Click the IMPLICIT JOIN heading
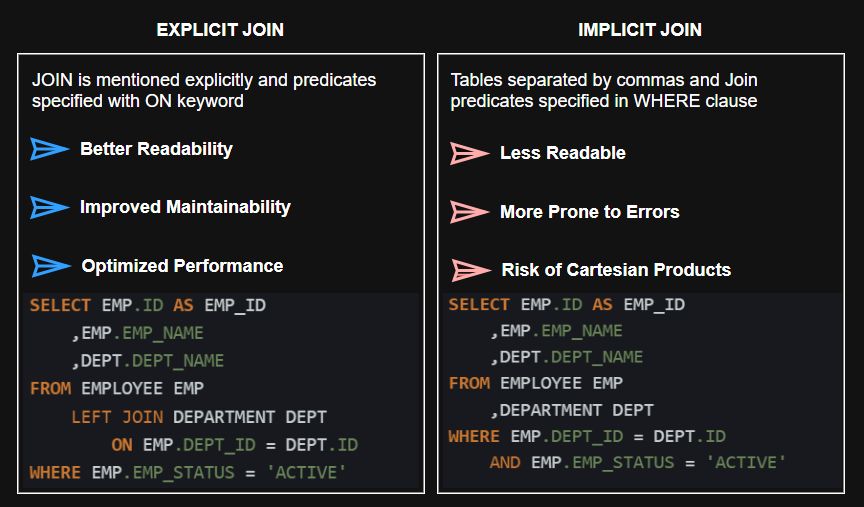This screenshot has height=507, width=864. click(x=640, y=30)
